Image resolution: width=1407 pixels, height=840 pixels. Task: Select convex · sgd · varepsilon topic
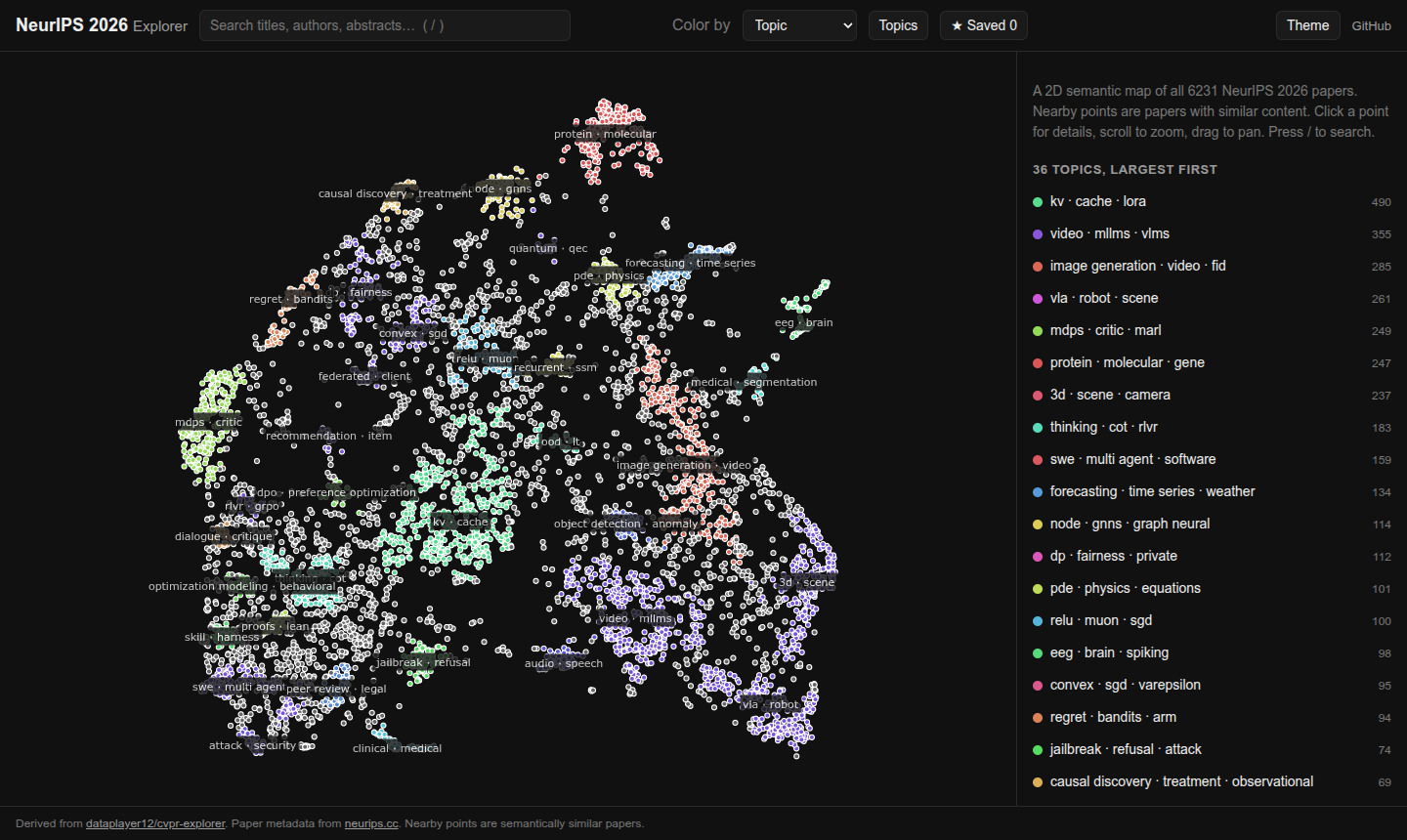pos(1212,685)
